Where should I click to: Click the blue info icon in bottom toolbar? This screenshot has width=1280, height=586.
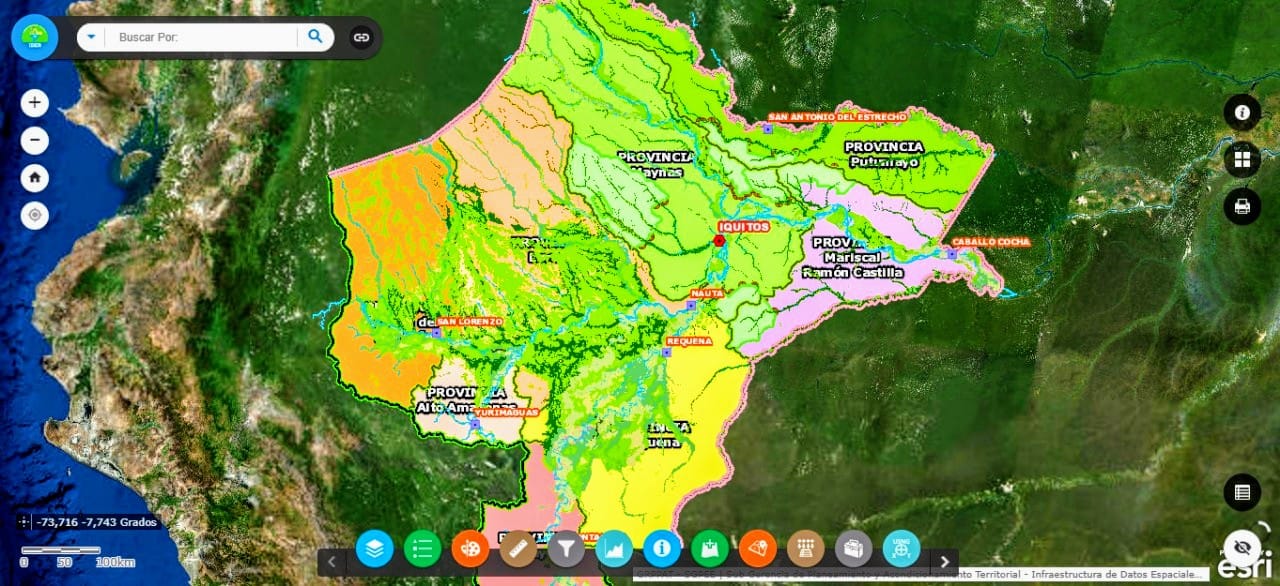pyautogui.click(x=662, y=548)
